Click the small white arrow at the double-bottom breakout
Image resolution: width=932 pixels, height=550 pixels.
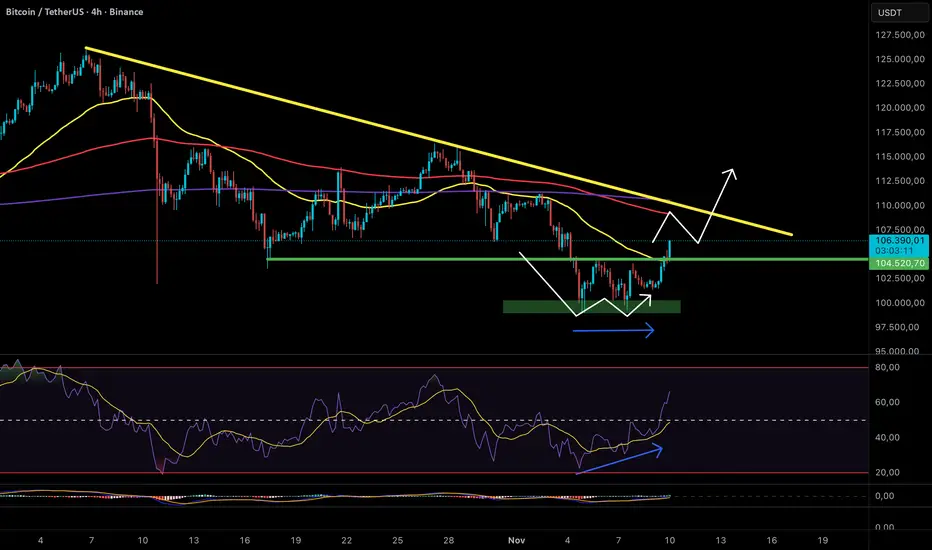646,299
